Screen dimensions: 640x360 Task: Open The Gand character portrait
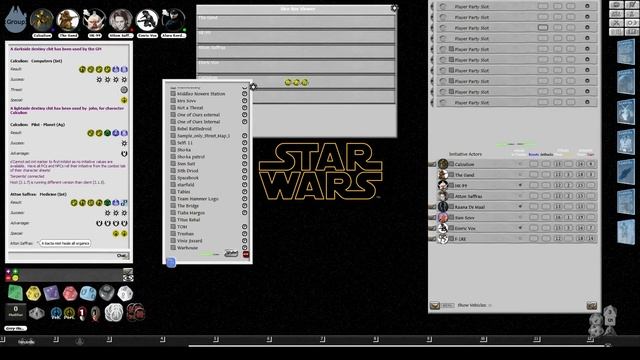pos(68,20)
